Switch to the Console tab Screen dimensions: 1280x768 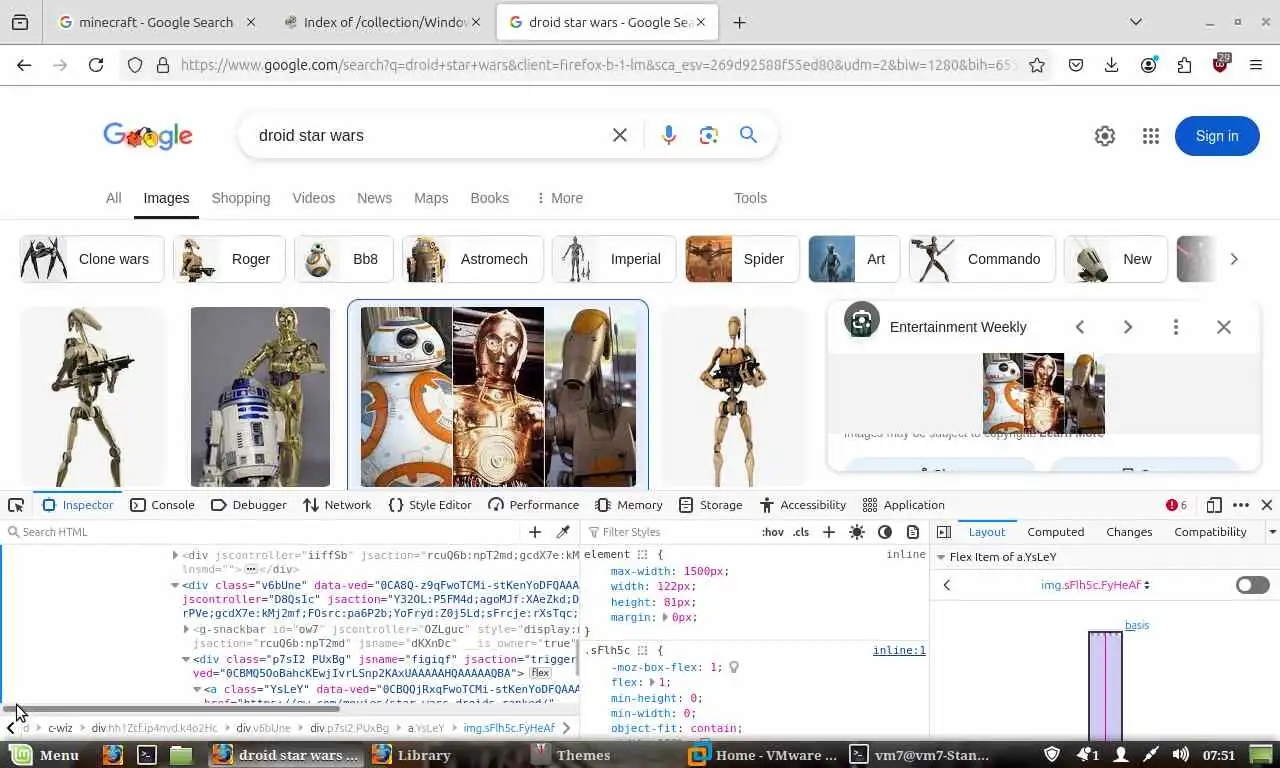[162, 505]
